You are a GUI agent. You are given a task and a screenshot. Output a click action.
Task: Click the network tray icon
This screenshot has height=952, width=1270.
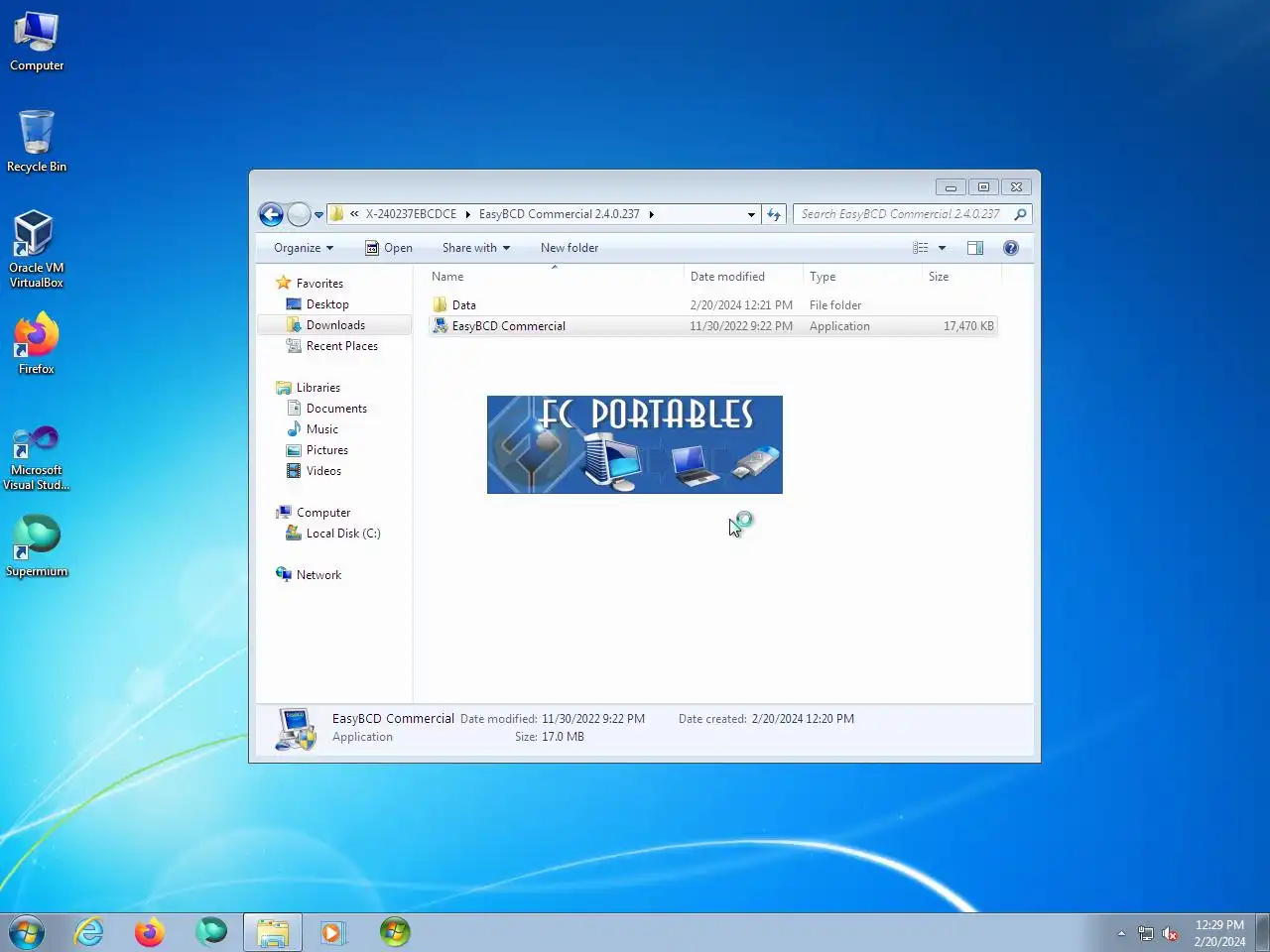click(1146, 933)
